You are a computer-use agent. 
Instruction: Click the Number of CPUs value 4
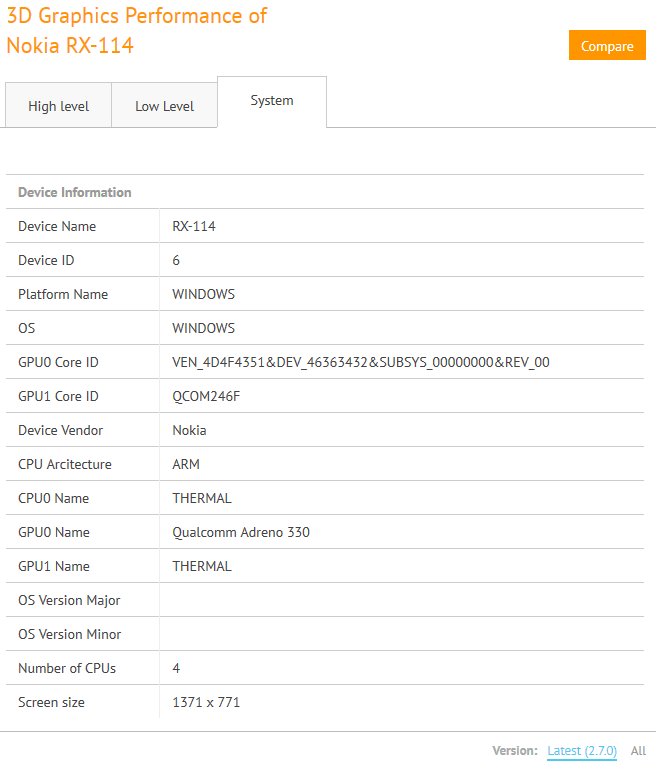[176, 668]
